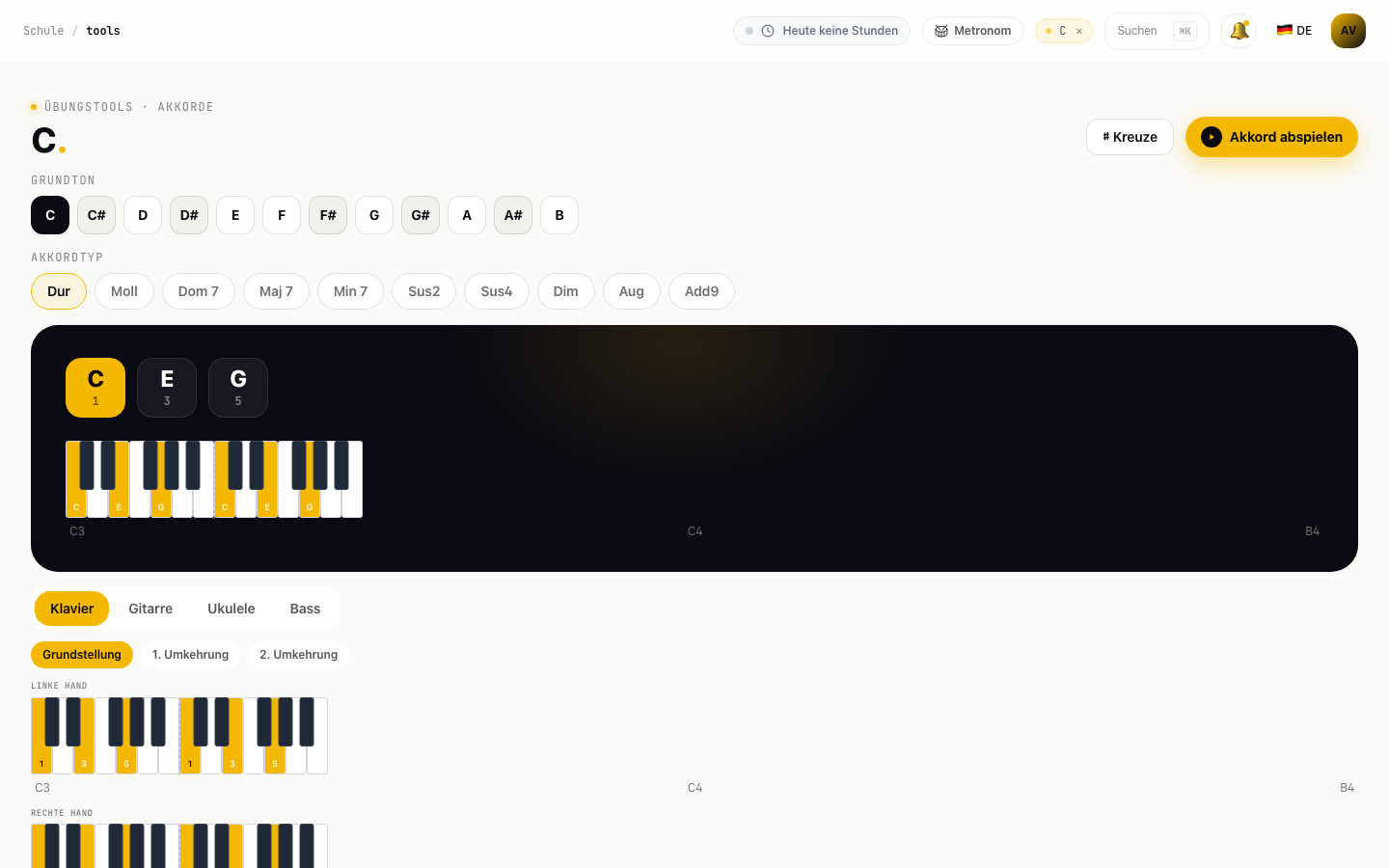Select the Klavier instrument tab

72,609
